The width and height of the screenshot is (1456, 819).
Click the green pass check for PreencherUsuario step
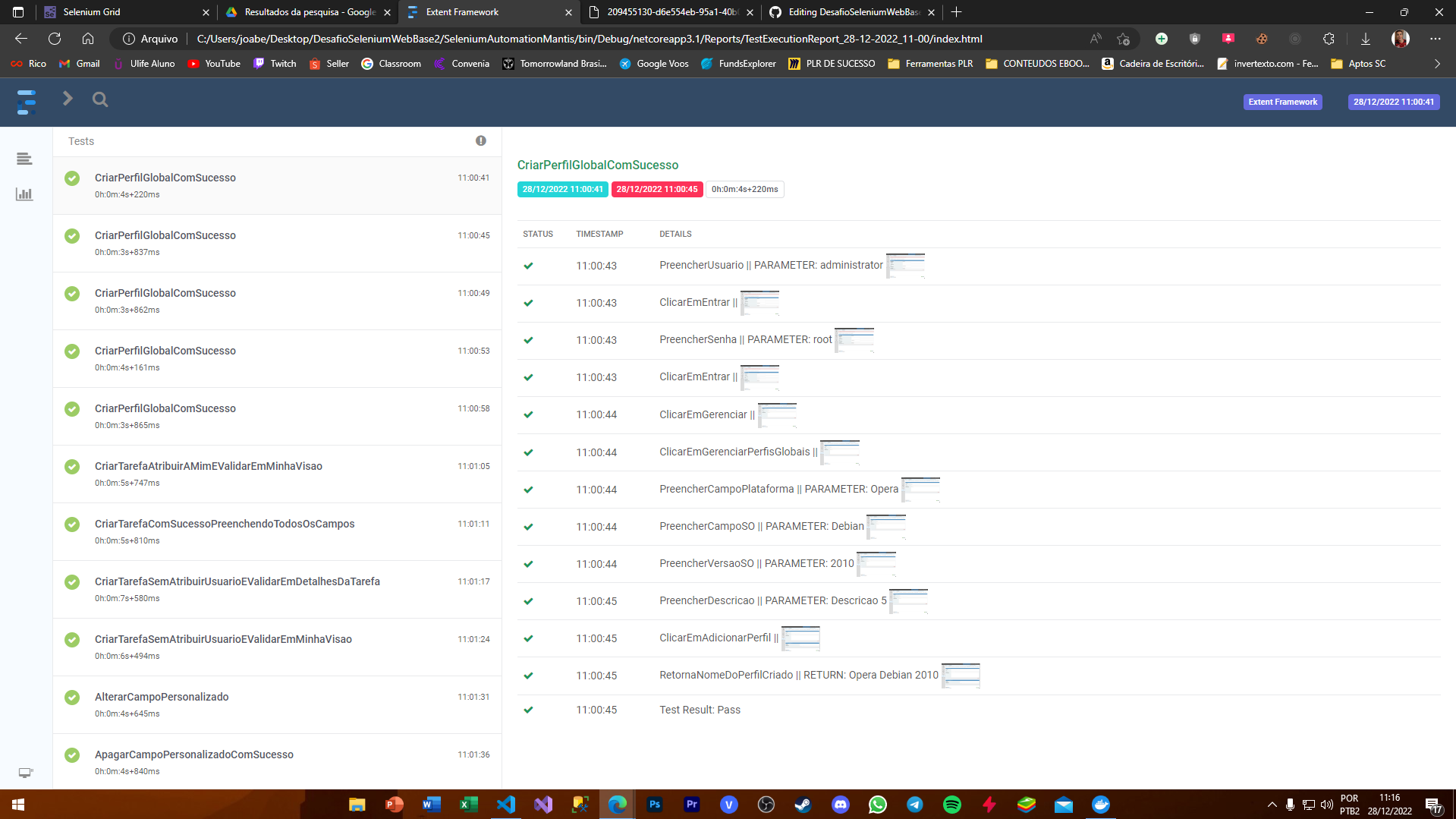[x=528, y=266]
